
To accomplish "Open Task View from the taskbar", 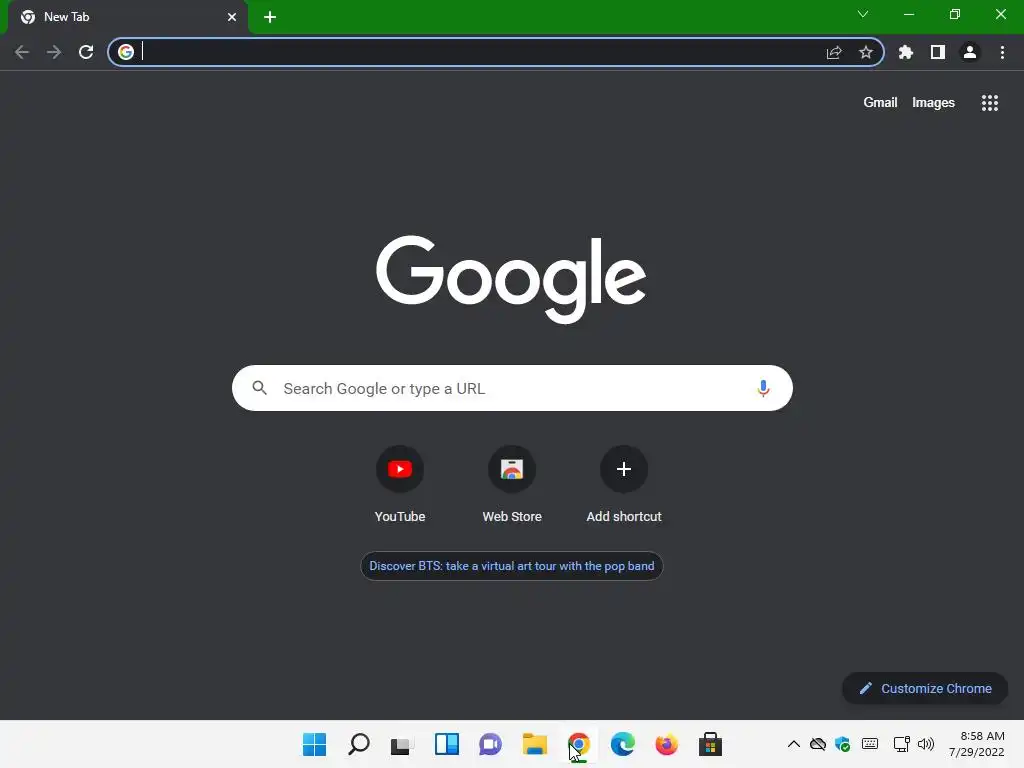I will tap(402, 744).
